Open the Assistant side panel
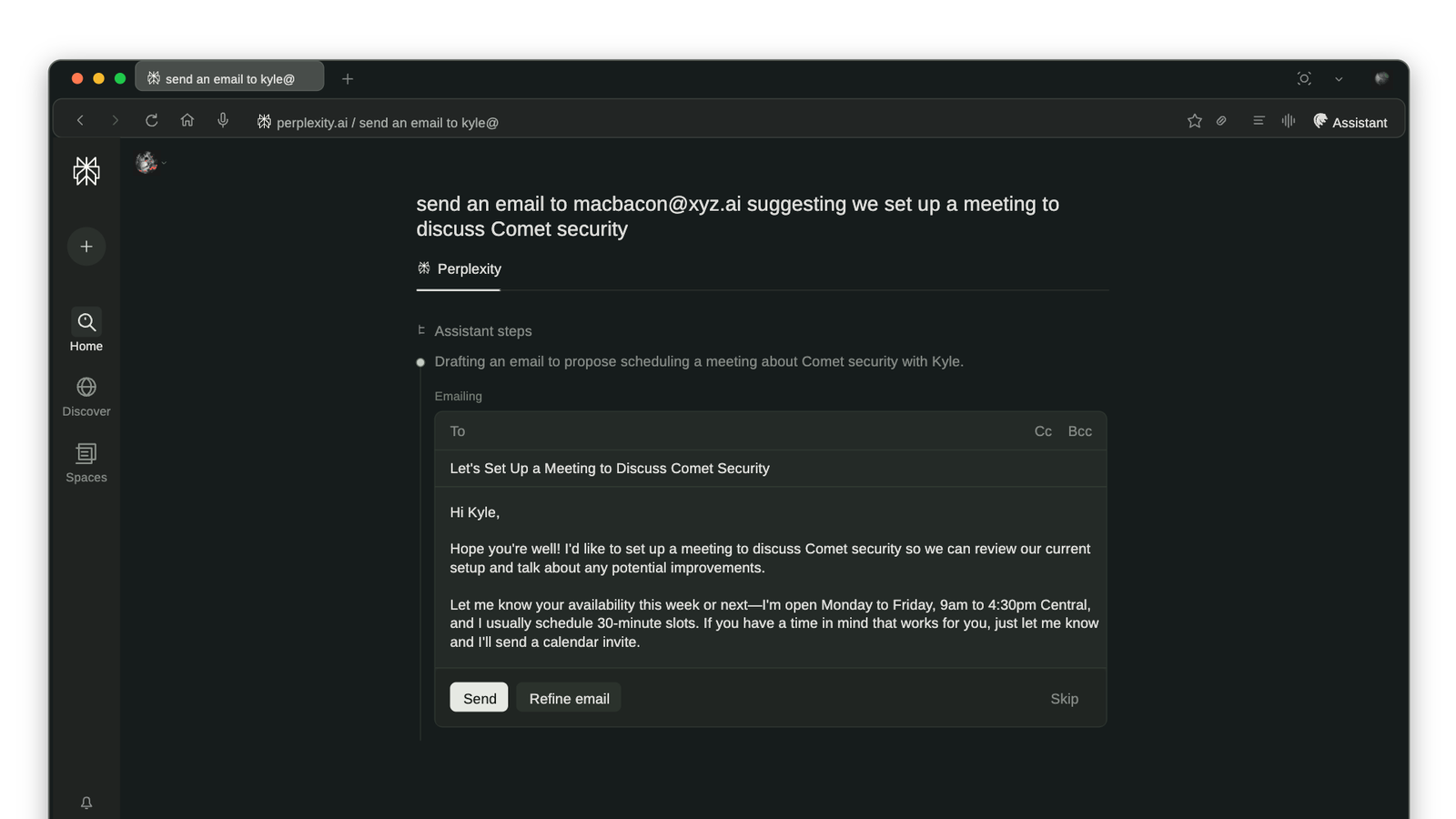The image size is (1456, 819). click(1350, 122)
